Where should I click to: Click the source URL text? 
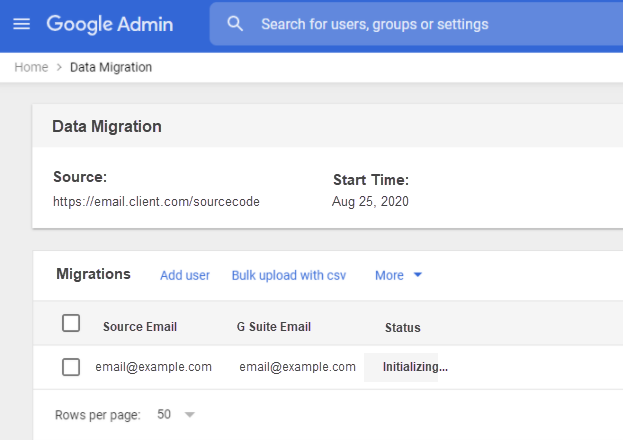(x=156, y=201)
